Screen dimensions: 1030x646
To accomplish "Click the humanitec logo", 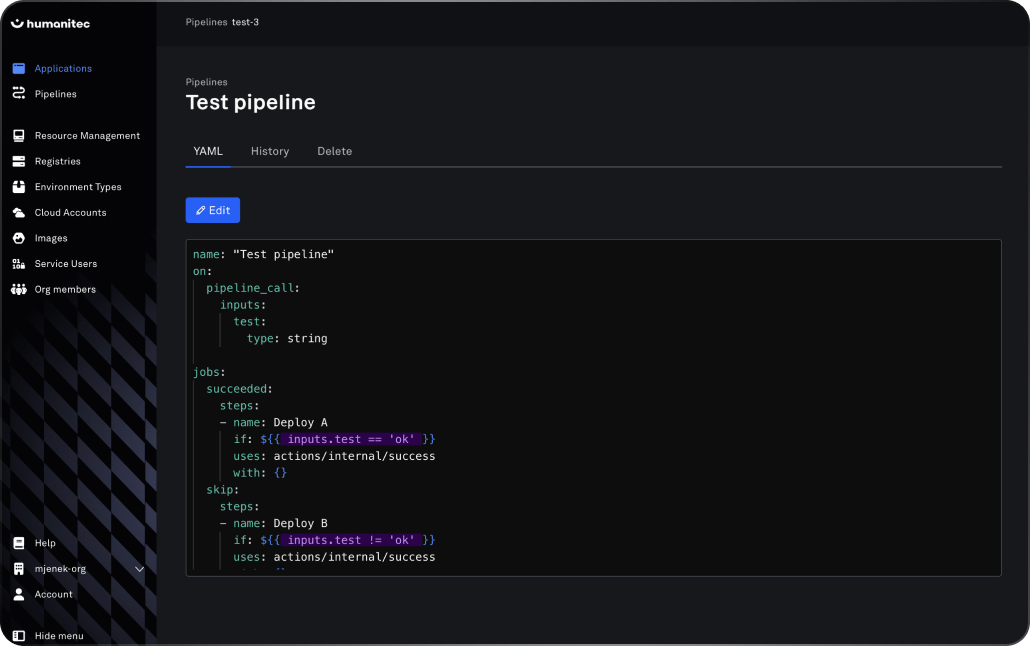I will pos(51,23).
